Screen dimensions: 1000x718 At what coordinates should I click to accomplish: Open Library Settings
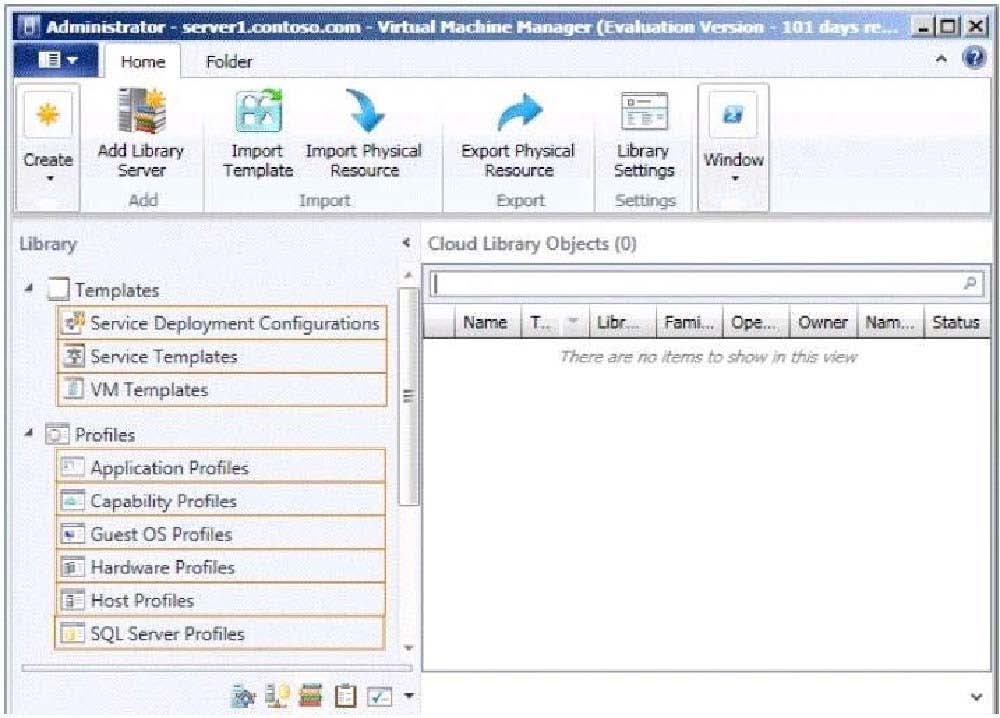pos(644,135)
